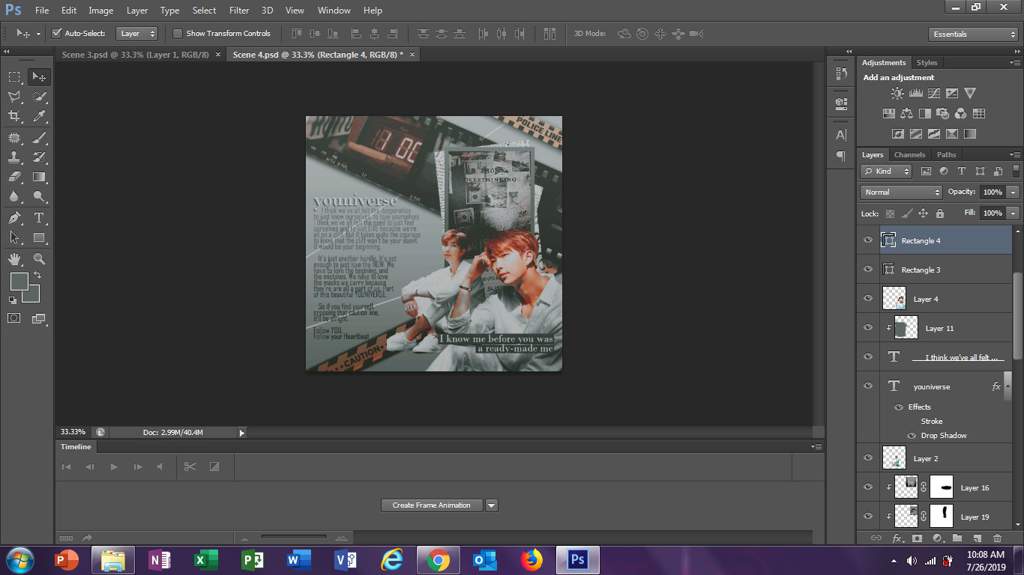This screenshot has width=1024, height=575.
Task: Delete layer with trash icon
Action: coord(997,538)
